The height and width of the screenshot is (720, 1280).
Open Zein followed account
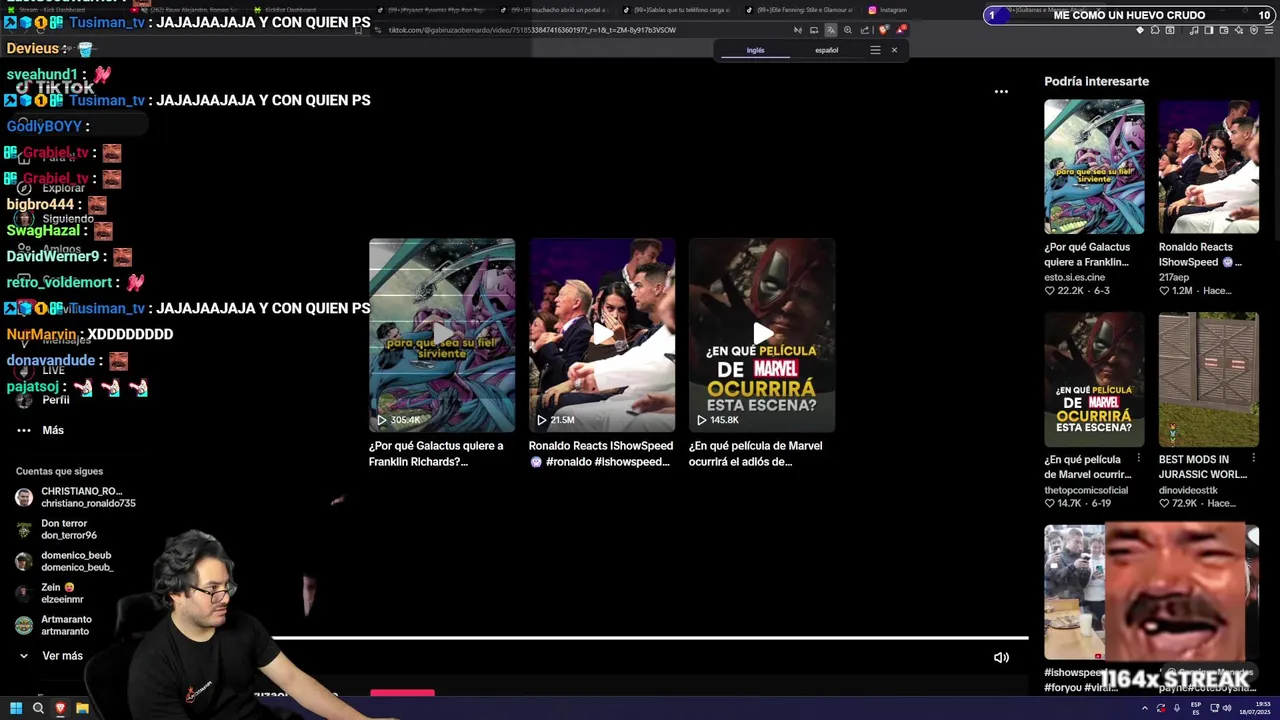tap(50, 593)
